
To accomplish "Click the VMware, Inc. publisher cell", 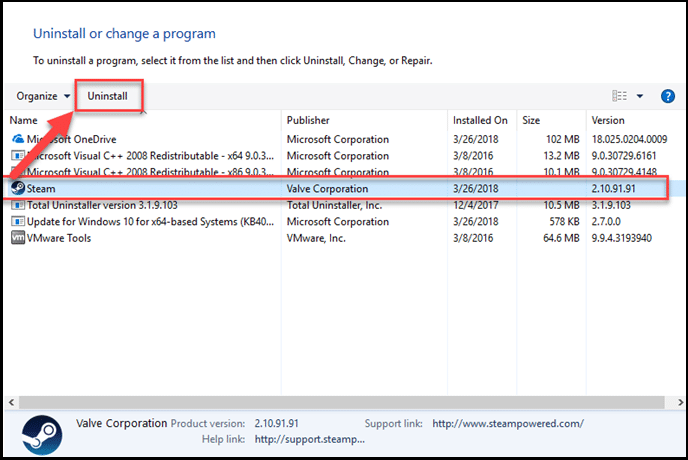I will click(316, 238).
